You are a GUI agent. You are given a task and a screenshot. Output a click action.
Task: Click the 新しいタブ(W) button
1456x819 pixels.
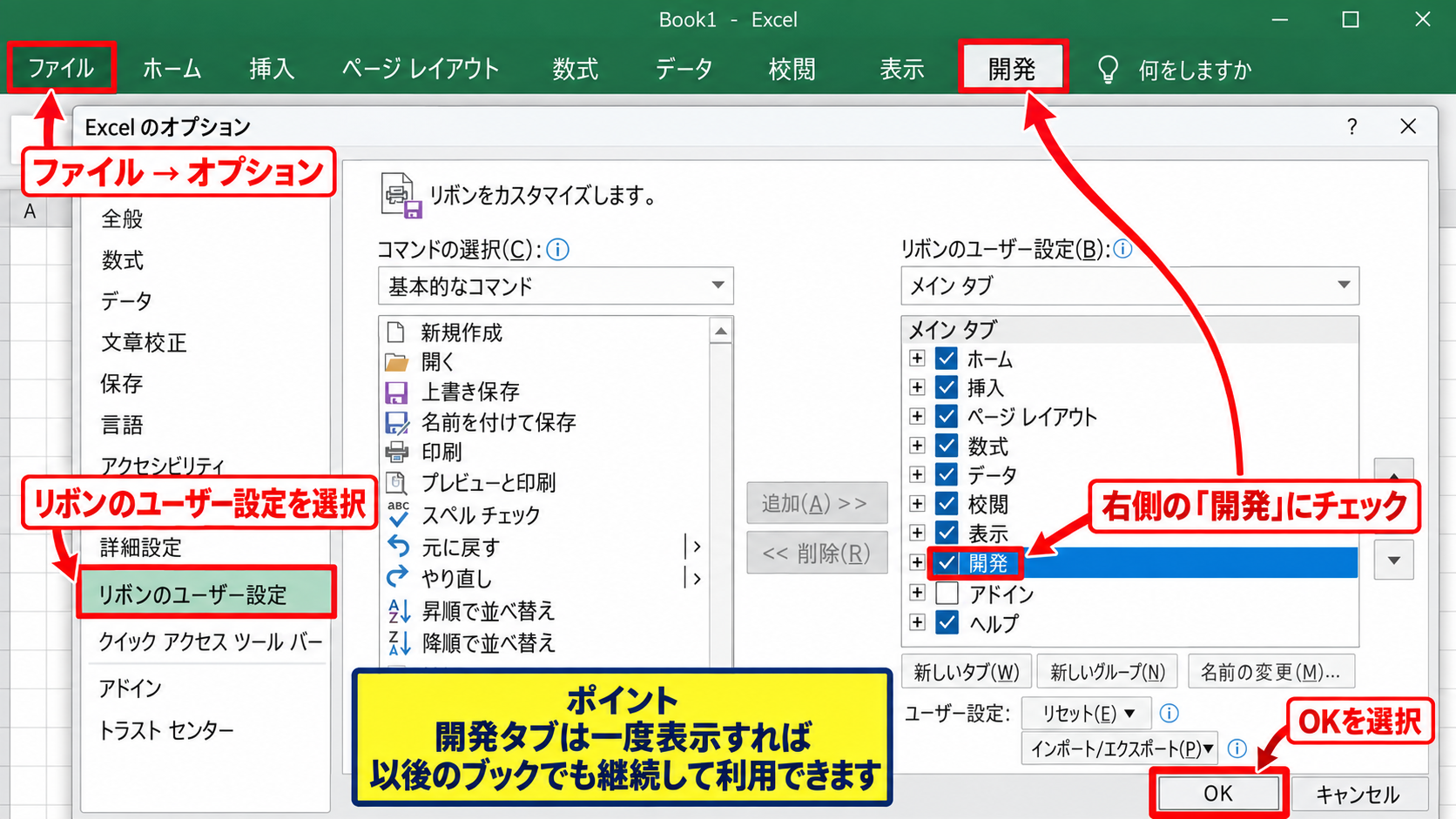[x=967, y=672]
